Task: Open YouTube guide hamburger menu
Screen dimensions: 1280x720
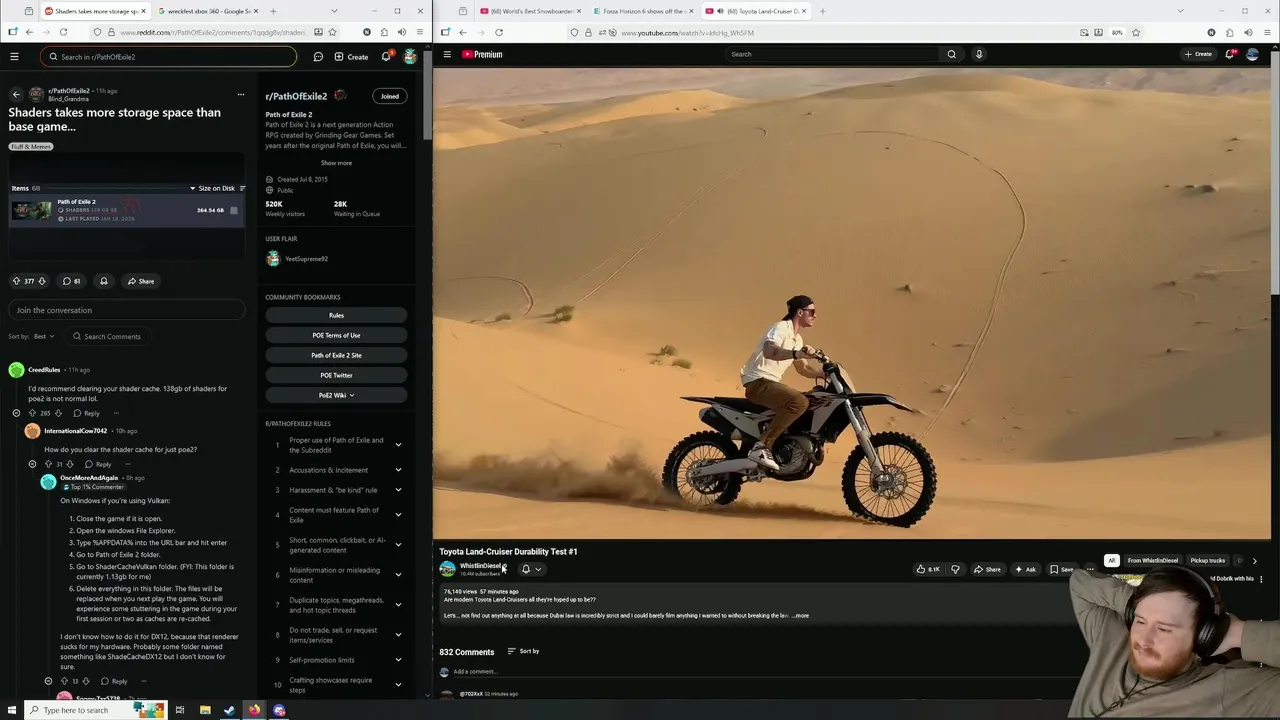Action: (x=447, y=54)
